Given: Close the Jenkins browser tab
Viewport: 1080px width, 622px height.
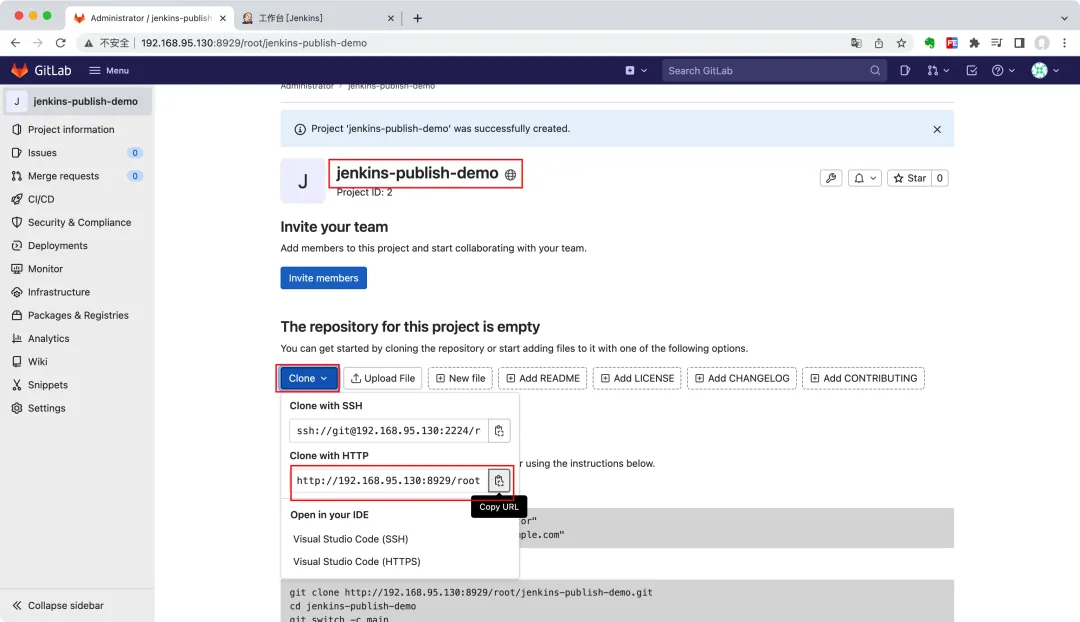Looking at the screenshot, I should pos(391,19).
